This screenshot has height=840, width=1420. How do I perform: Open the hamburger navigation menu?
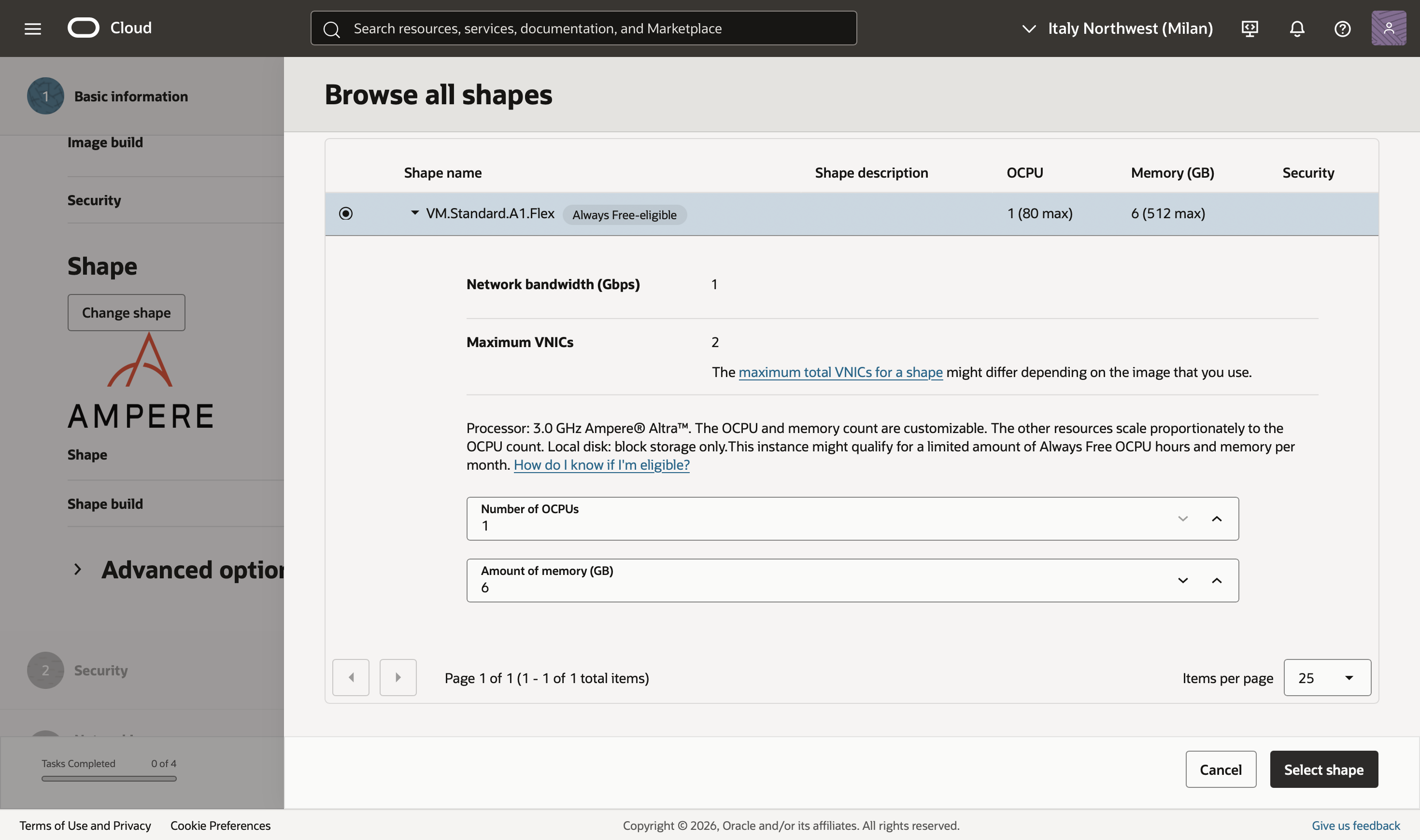click(33, 28)
